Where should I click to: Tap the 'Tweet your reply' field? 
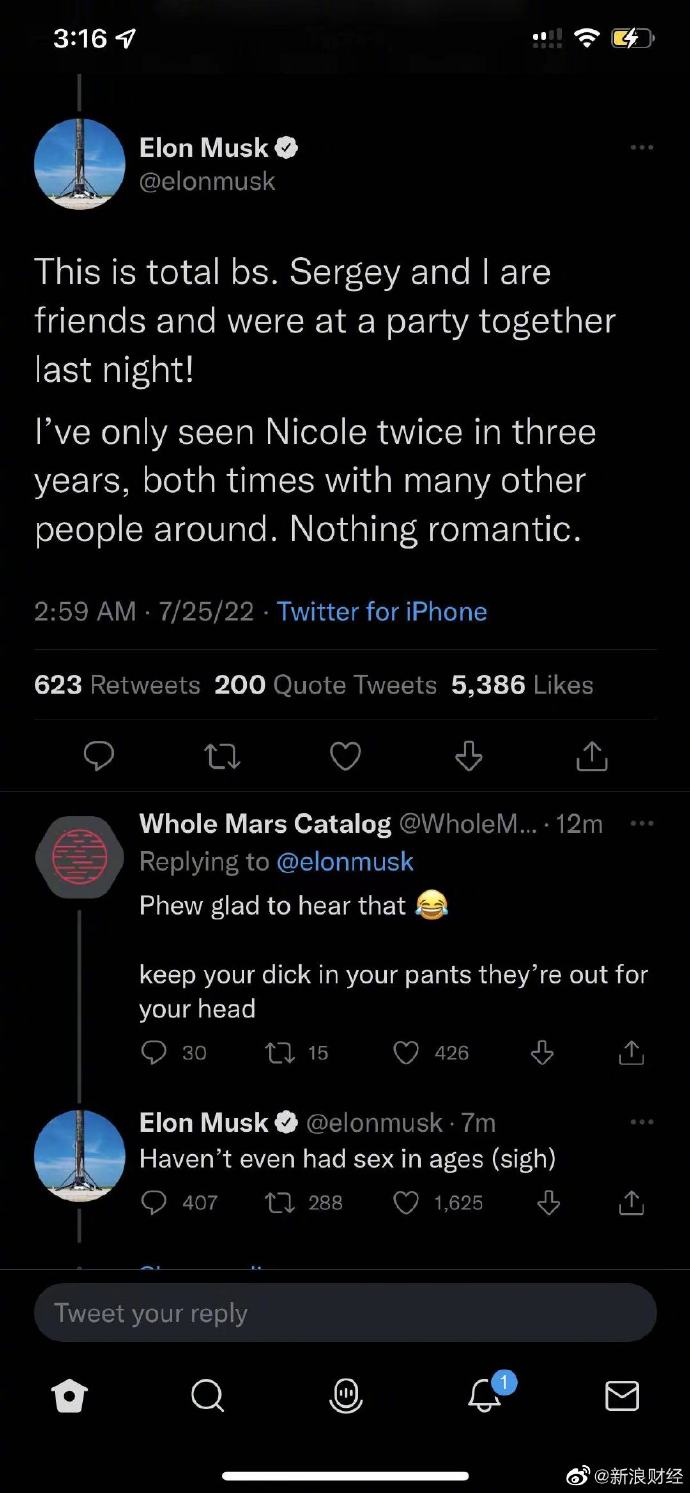click(x=345, y=1313)
